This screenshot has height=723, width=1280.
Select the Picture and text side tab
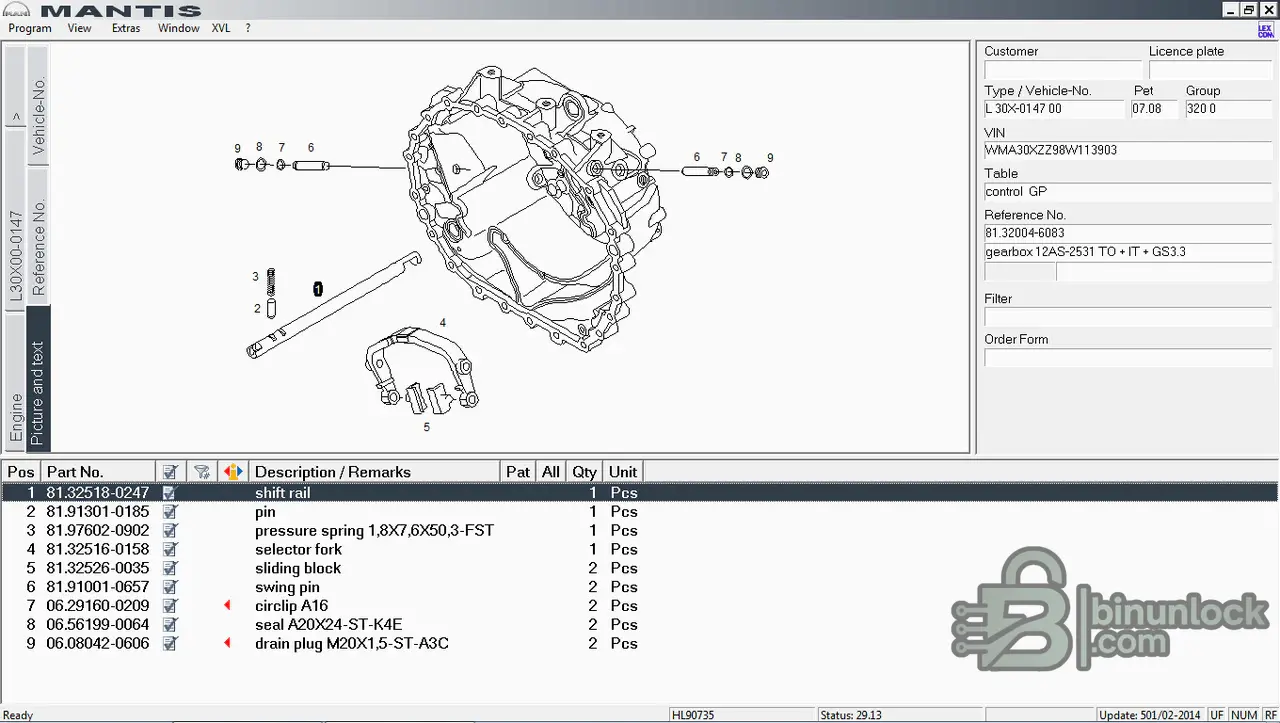[38, 379]
